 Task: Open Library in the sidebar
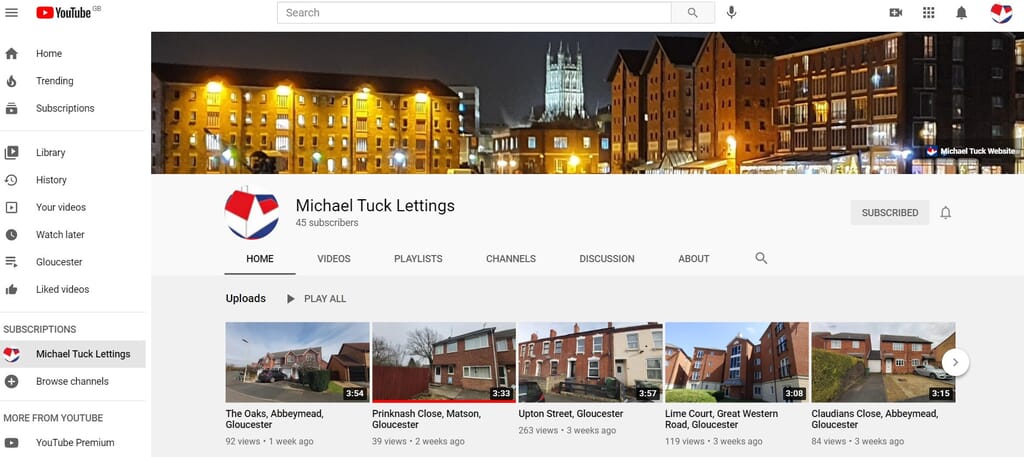(72, 153)
